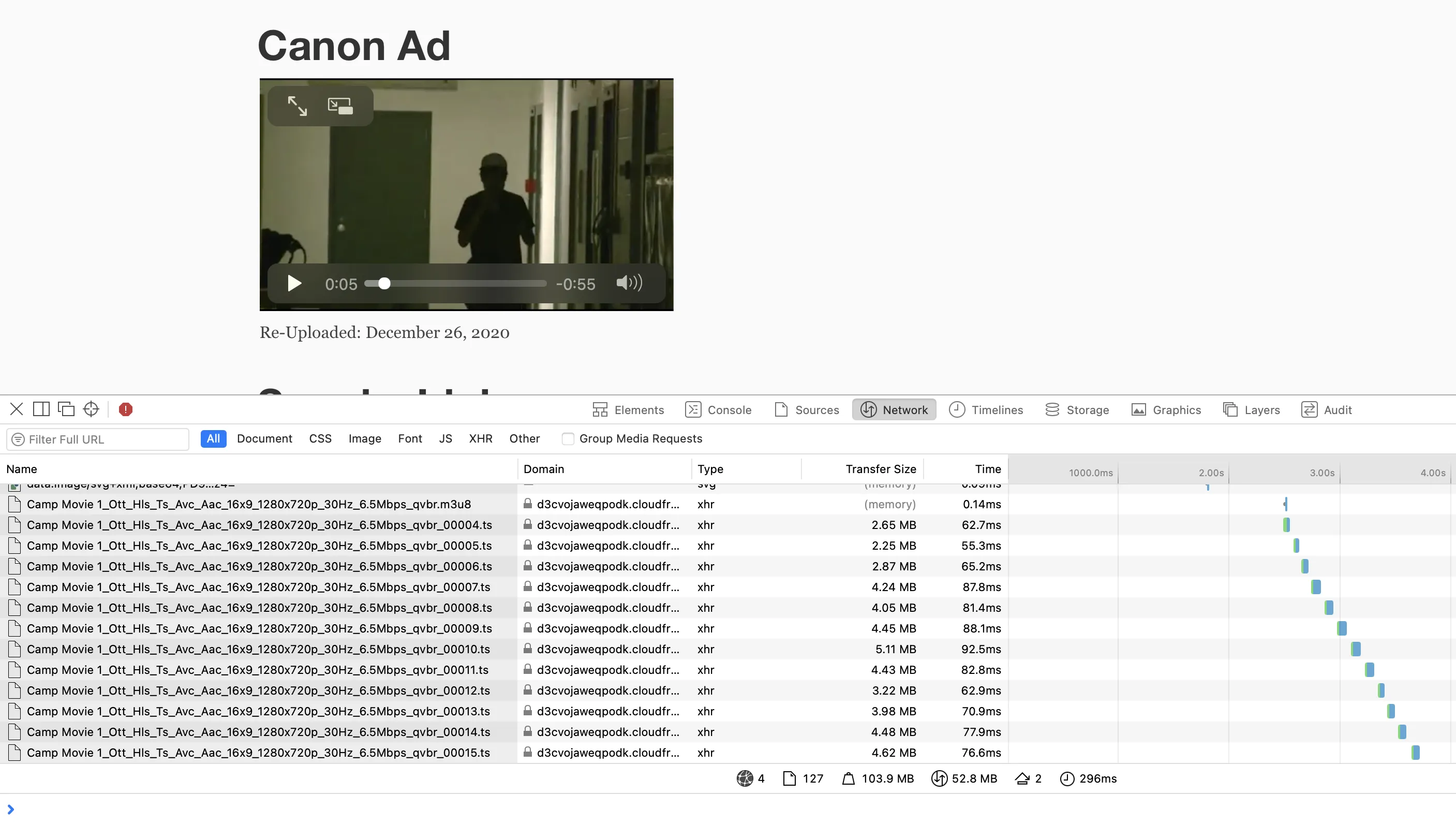Enable Group Media Requests checkbox
The image size is (1456, 824).
click(568, 439)
